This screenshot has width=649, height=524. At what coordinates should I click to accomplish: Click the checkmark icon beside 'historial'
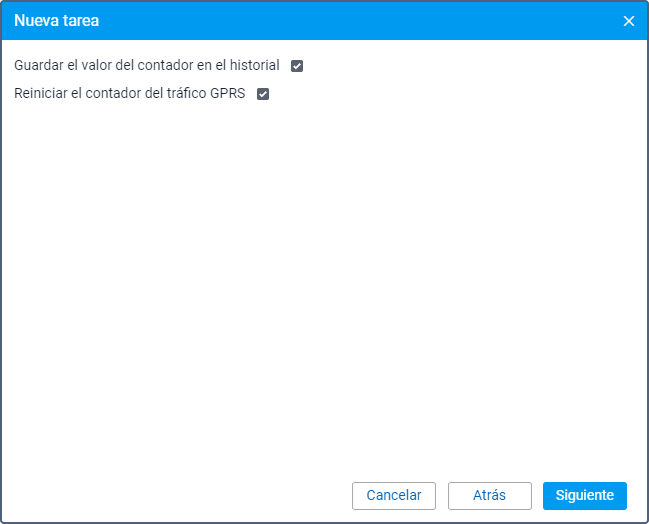297,66
